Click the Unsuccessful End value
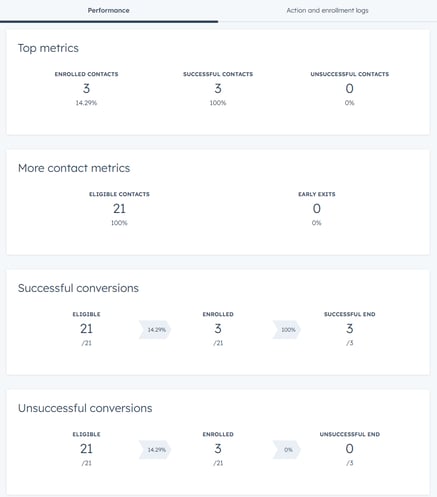The width and height of the screenshot is (437, 497). (x=349, y=449)
